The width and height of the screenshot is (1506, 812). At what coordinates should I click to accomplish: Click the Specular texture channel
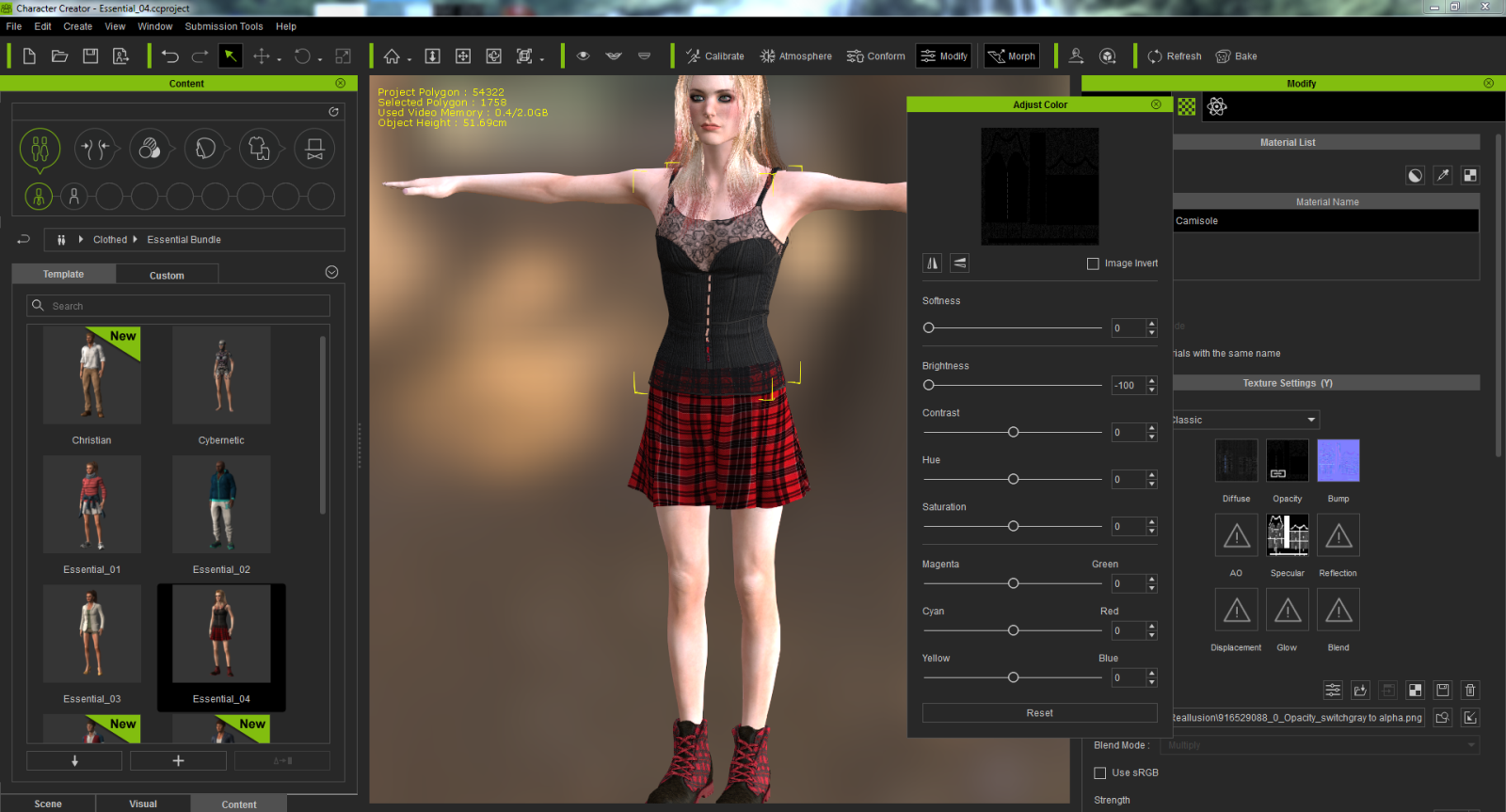tap(1288, 535)
